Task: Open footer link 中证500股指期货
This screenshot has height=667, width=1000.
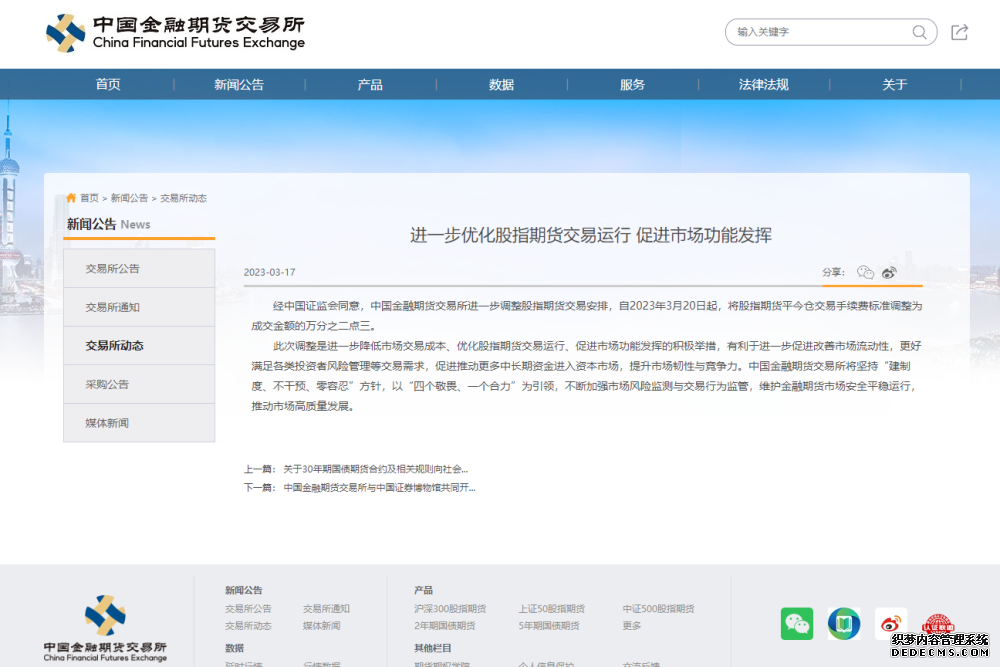Action: [659, 609]
